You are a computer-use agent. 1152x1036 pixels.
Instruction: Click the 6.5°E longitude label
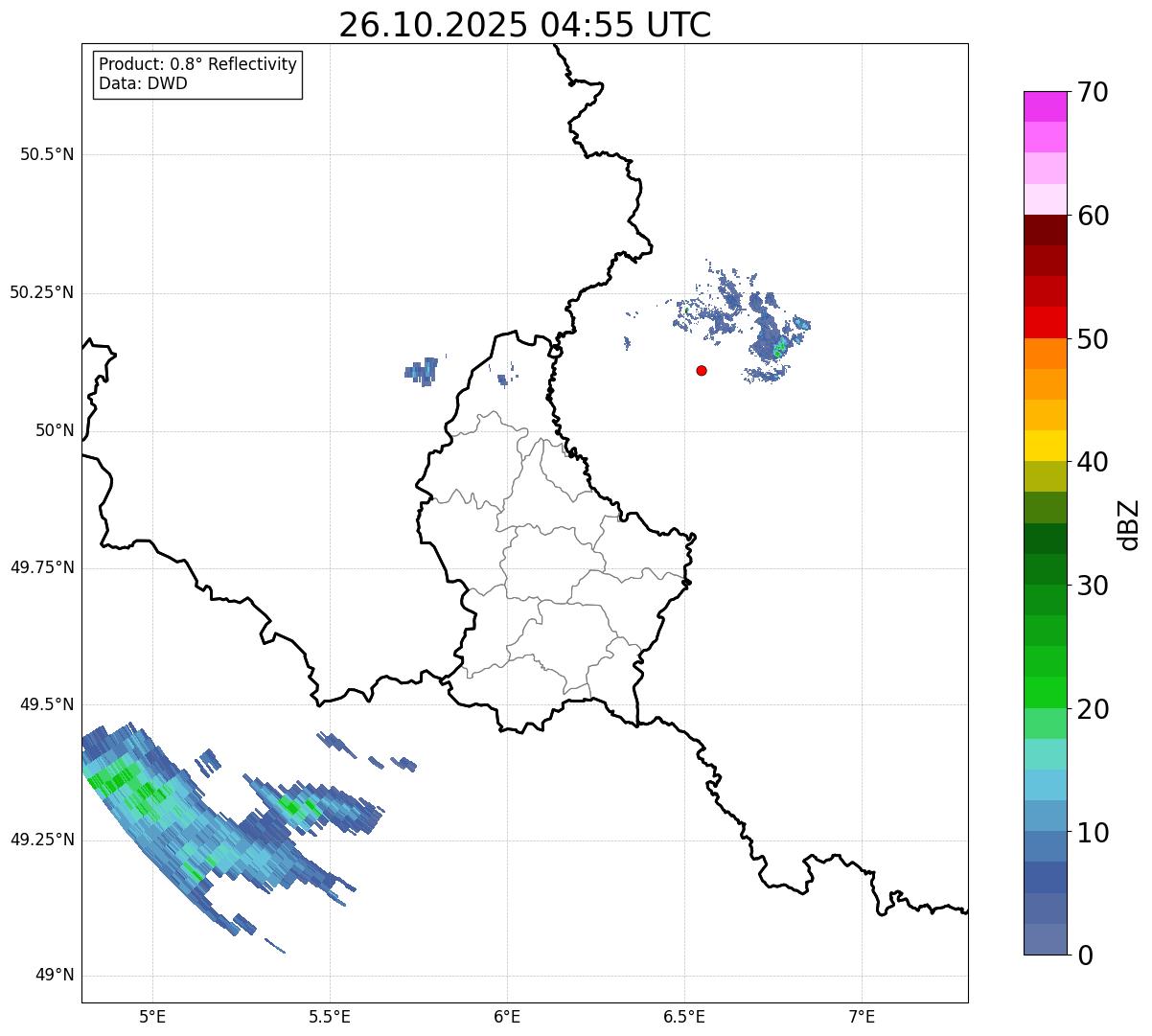(684, 1016)
